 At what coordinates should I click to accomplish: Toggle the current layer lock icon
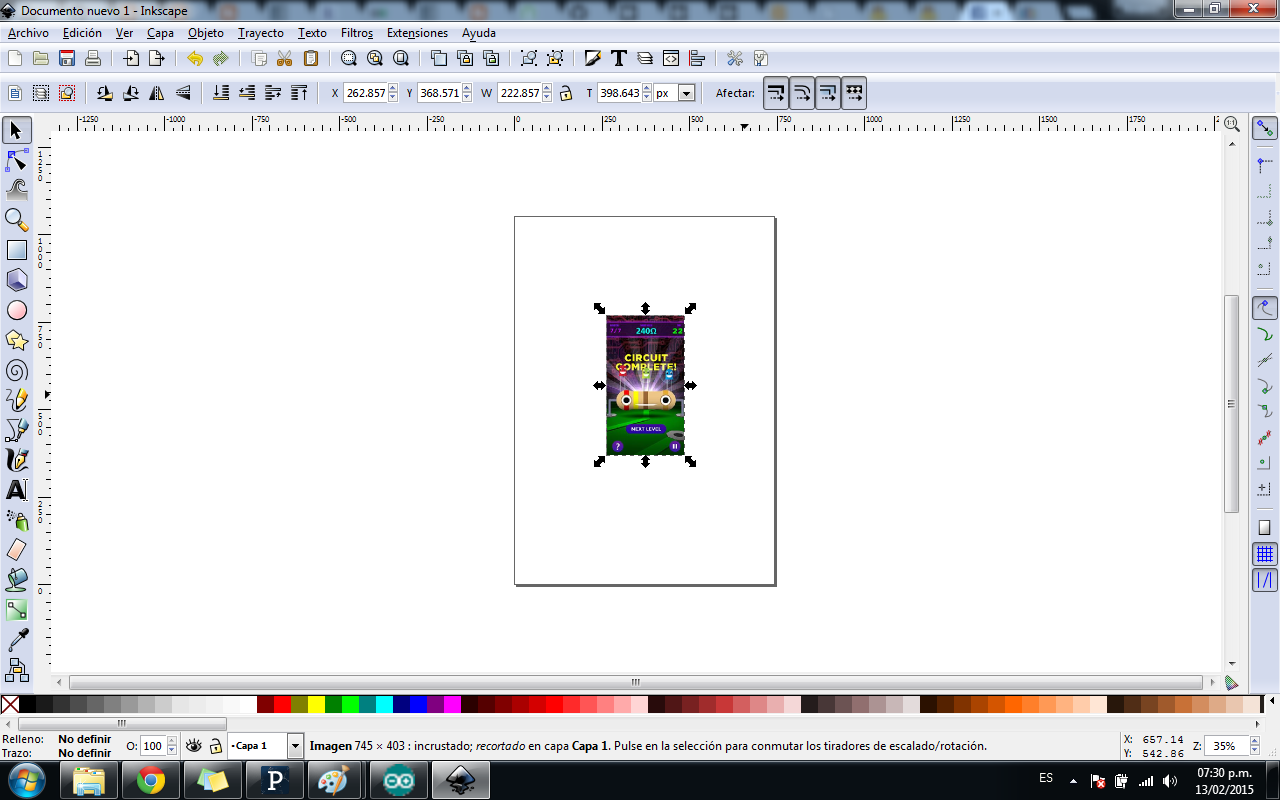216,746
